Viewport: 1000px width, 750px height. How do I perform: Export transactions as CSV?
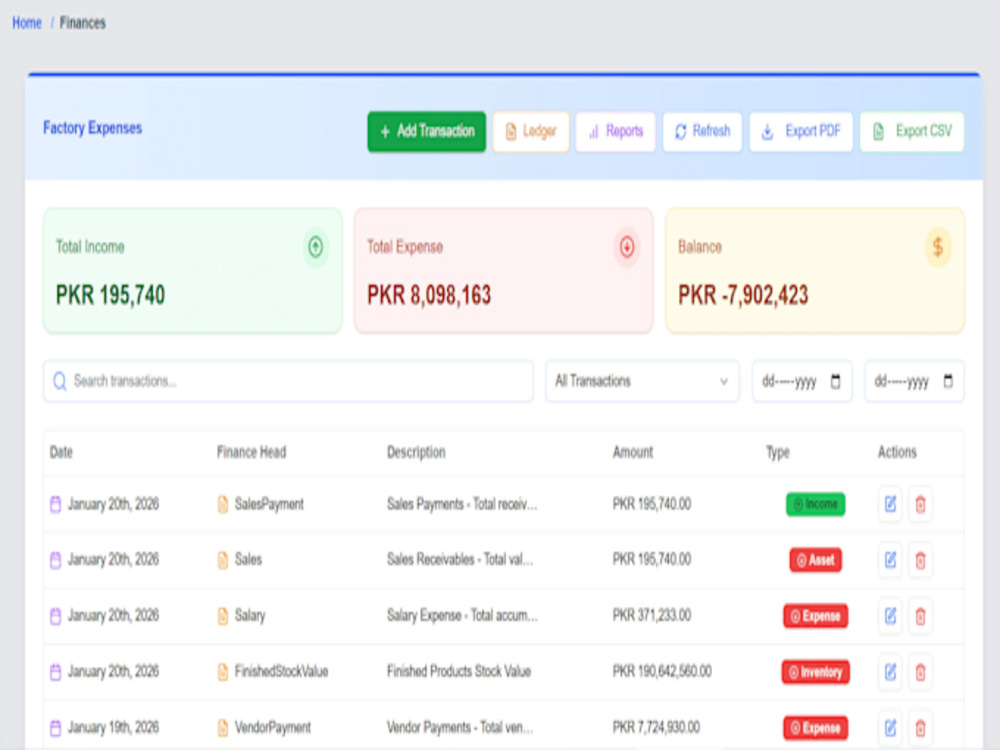[x=912, y=131]
